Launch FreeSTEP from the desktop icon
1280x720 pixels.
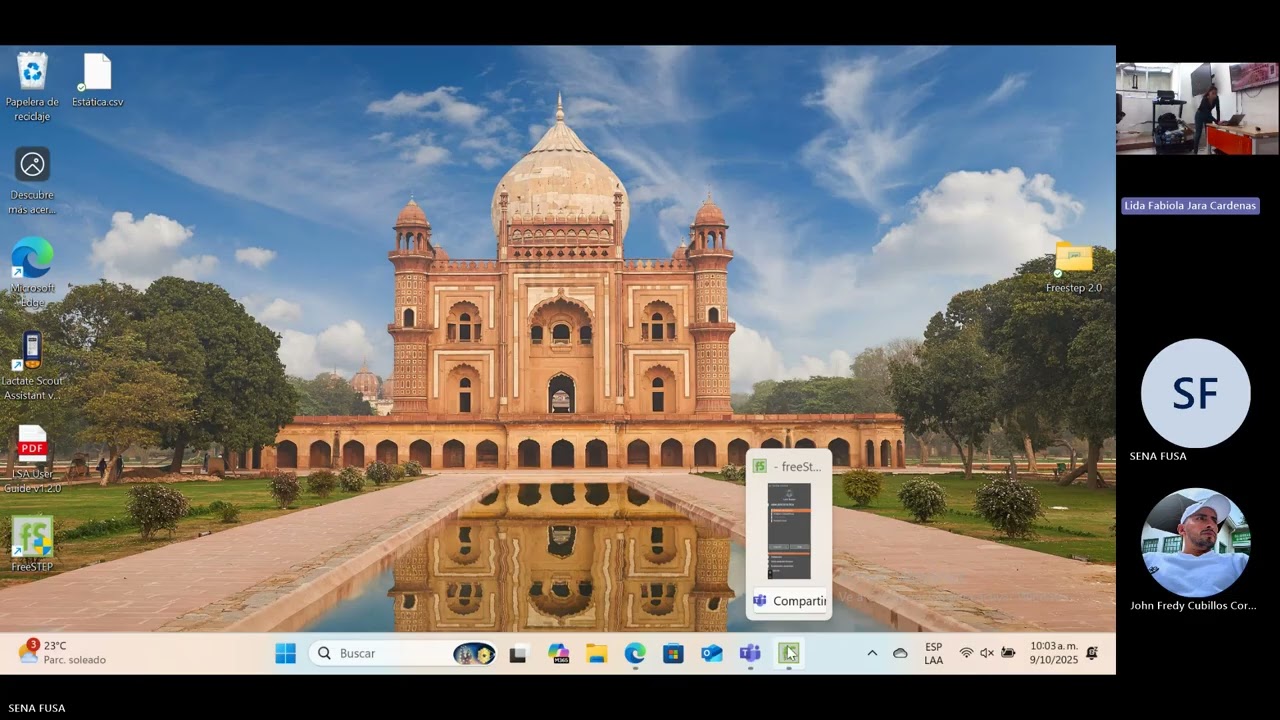pos(32,544)
